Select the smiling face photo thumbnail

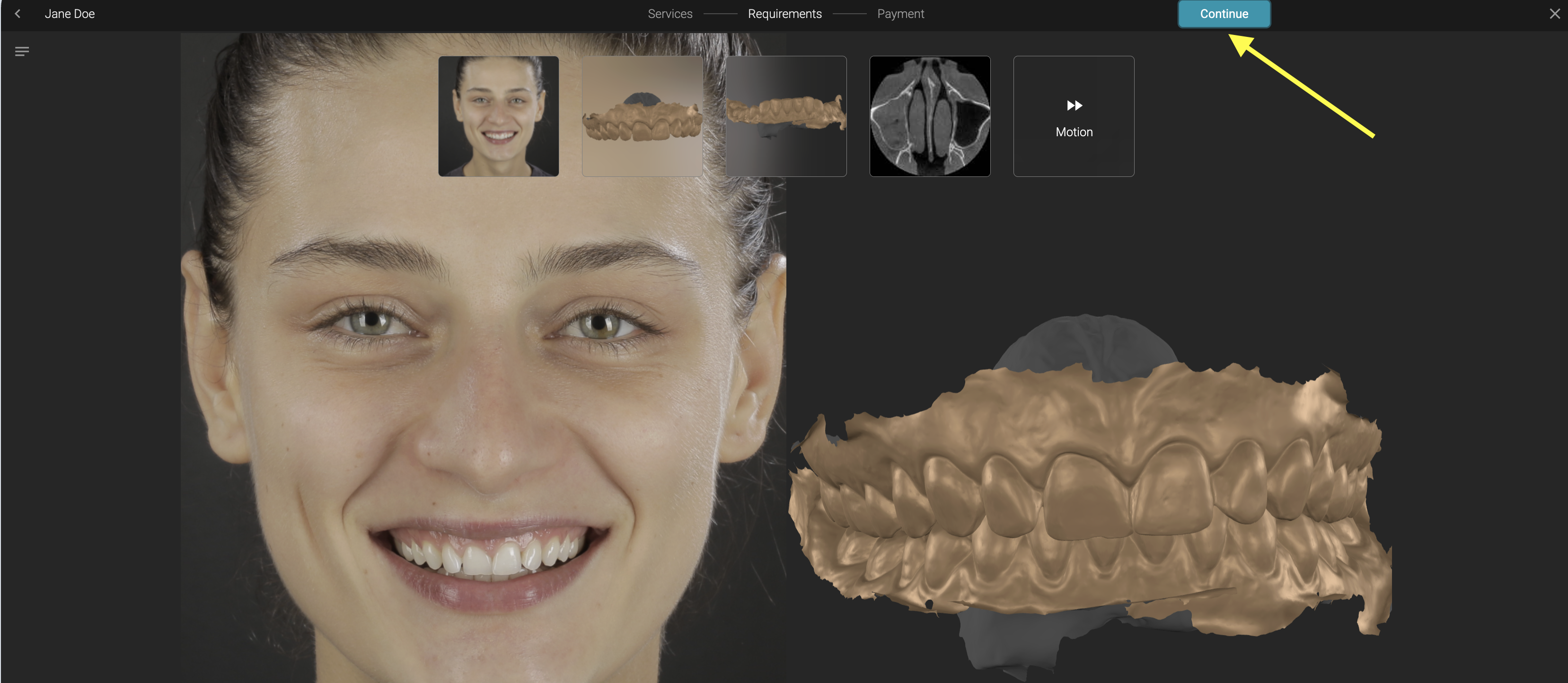click(498, 116)
